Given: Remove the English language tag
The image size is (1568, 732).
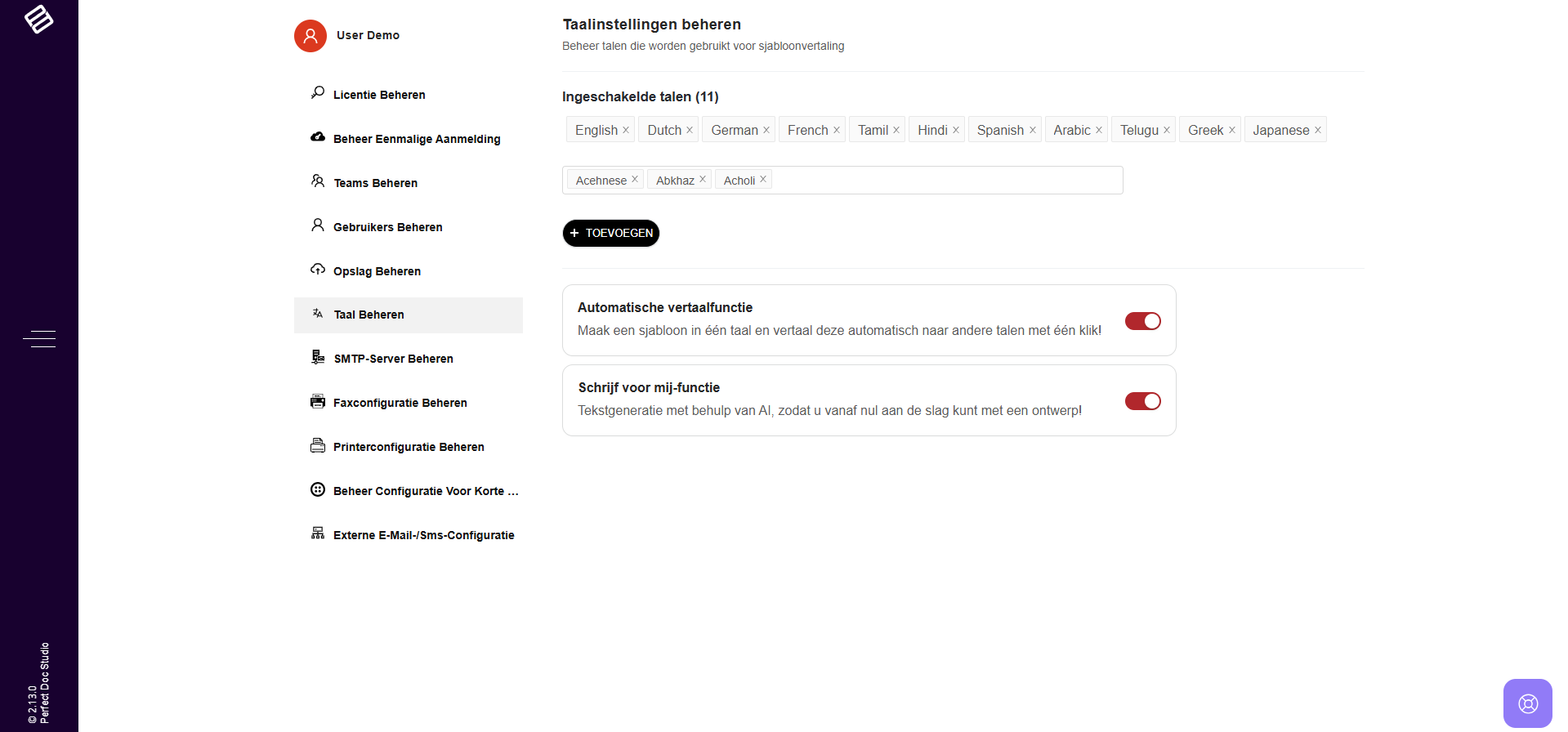Looking at the screenshot, I should coord(626,130).
